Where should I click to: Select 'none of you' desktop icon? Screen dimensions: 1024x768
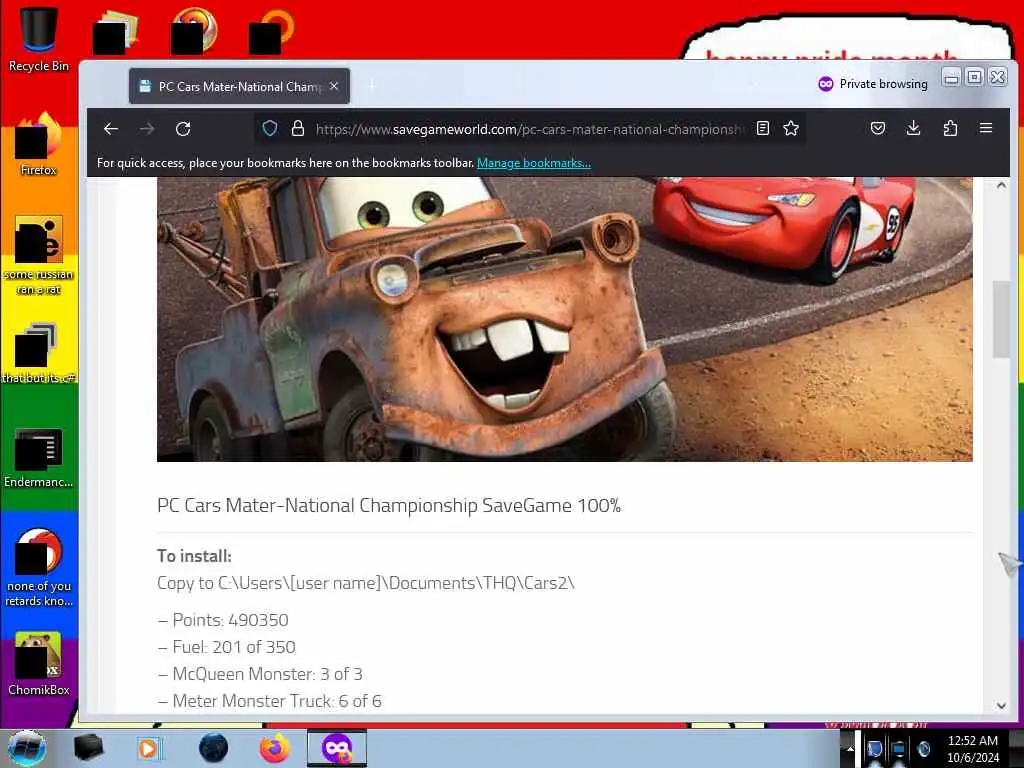tap(39, 567)
